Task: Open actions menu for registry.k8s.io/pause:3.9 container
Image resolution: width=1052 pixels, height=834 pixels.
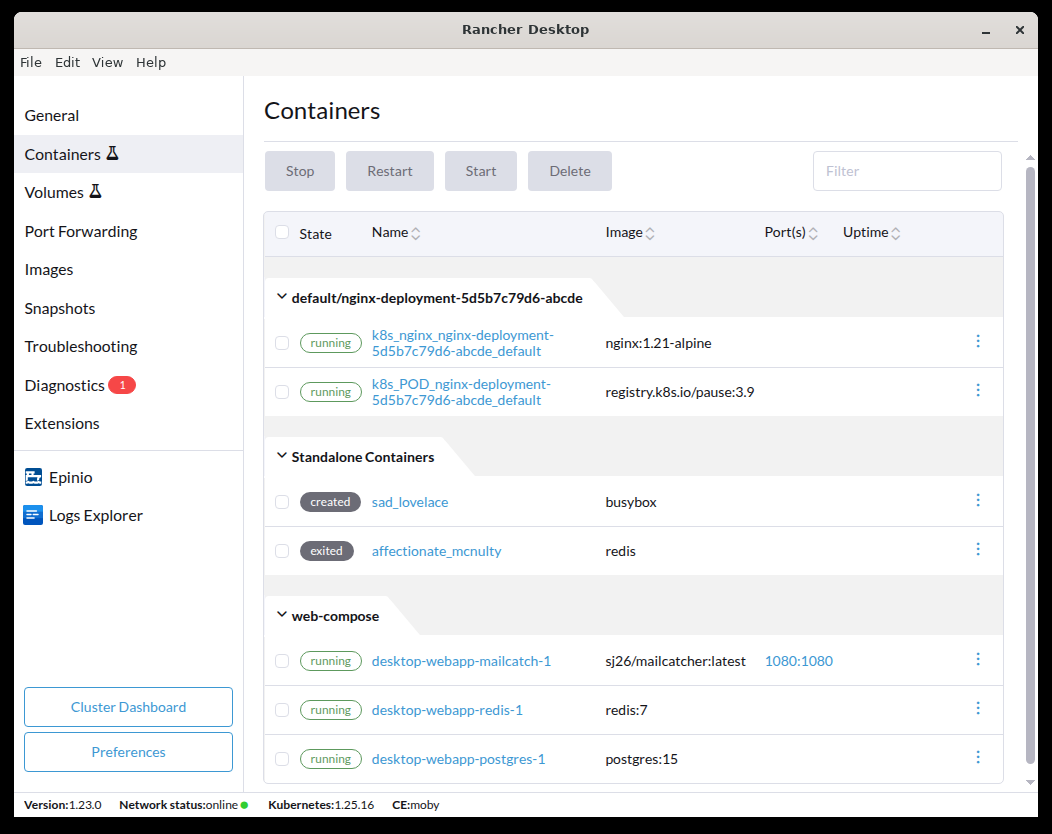Action: pyautogui.click(x=978, y=390)
